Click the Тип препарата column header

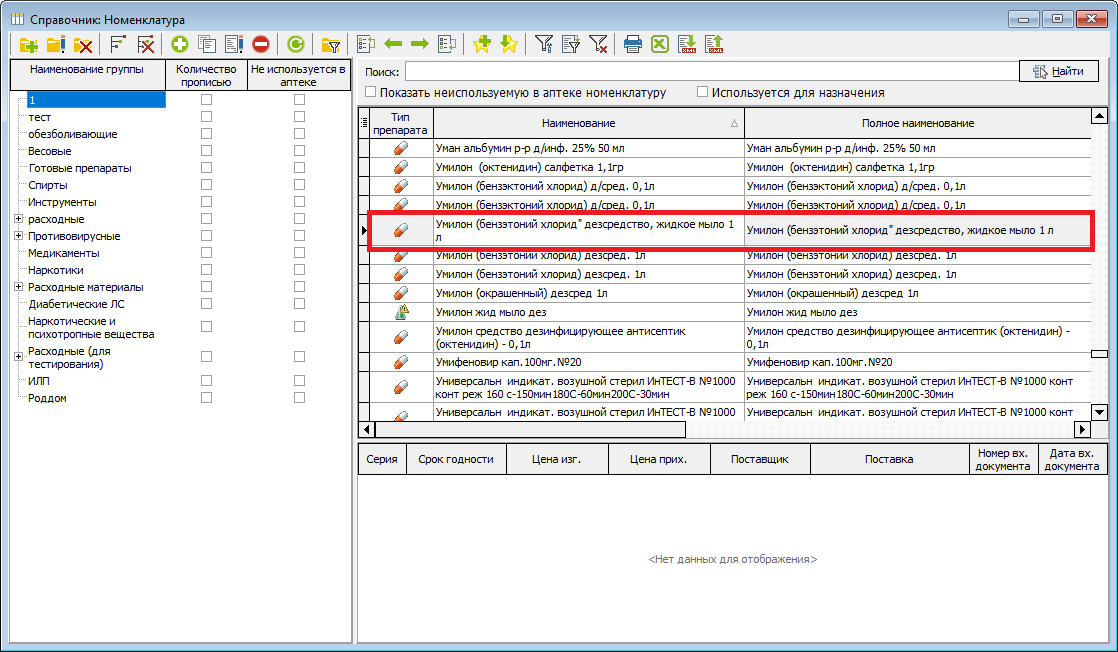point(400,123)
